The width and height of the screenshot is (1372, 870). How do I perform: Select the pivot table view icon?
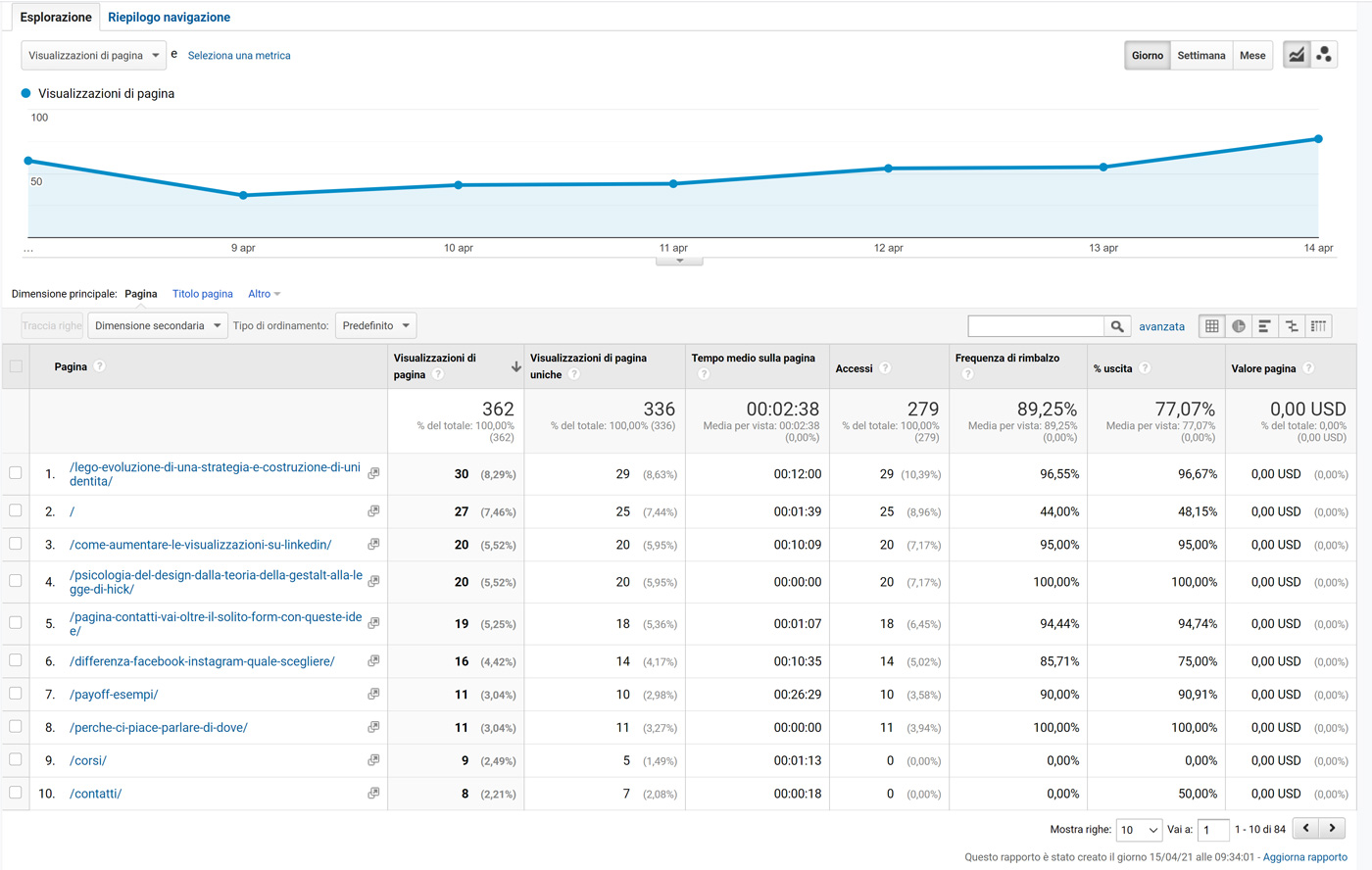pyautogui.click(x=1318, y=326)
